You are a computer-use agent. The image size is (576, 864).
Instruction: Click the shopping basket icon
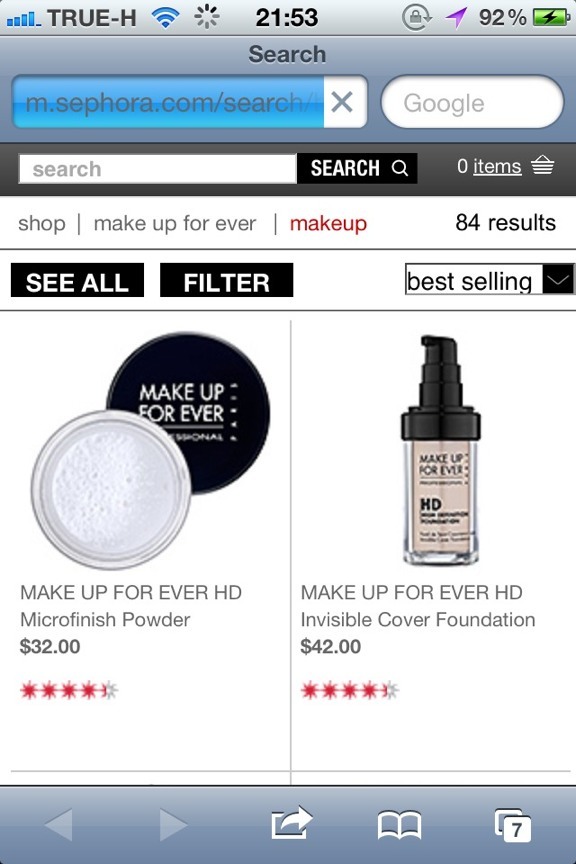542,165
